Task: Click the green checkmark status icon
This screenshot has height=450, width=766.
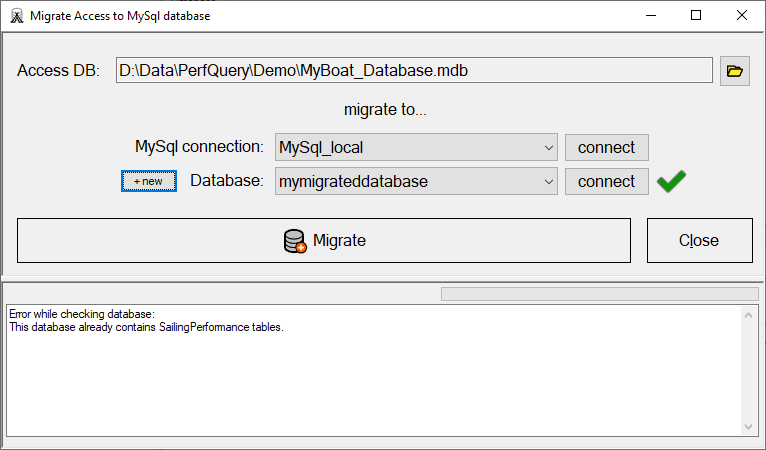Action: (x=671, y=181)
